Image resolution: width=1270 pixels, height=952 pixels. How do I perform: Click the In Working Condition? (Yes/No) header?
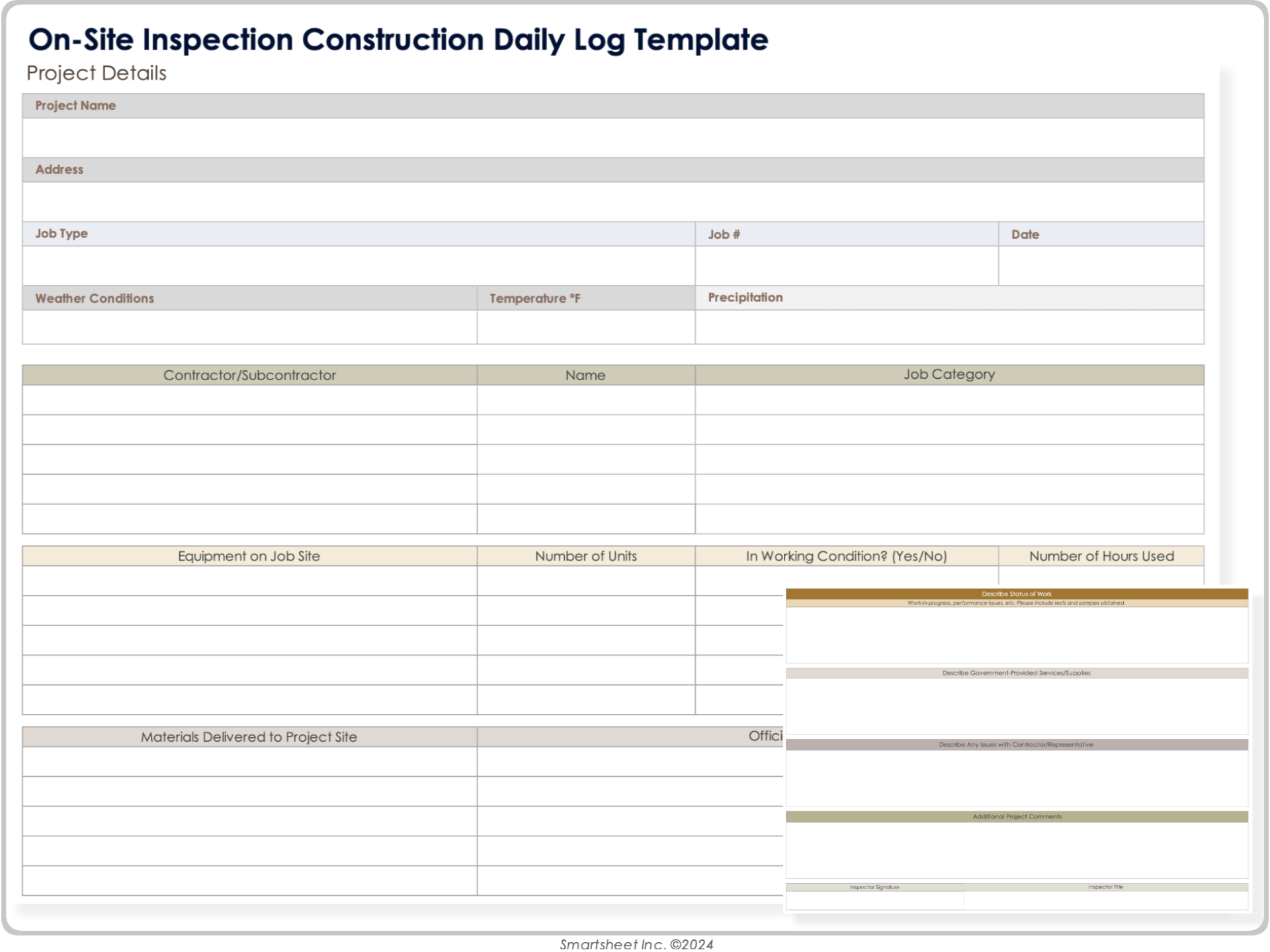(x=846, y=556)
